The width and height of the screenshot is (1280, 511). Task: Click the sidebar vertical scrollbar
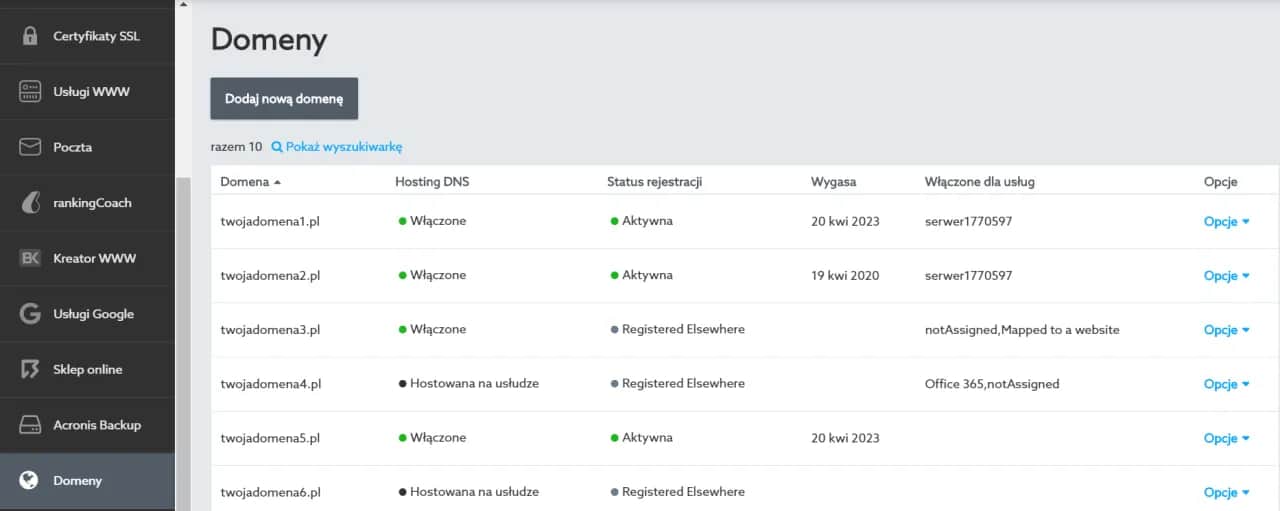182,340
